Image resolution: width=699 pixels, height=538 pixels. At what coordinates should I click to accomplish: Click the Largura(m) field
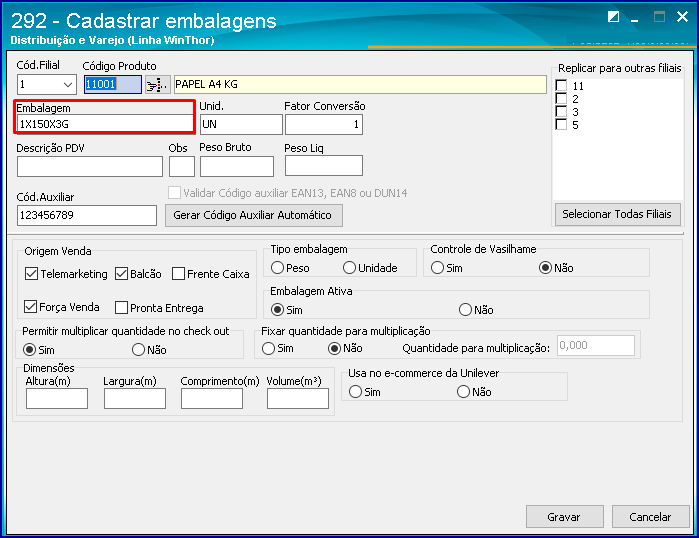[x=135, y=398]
